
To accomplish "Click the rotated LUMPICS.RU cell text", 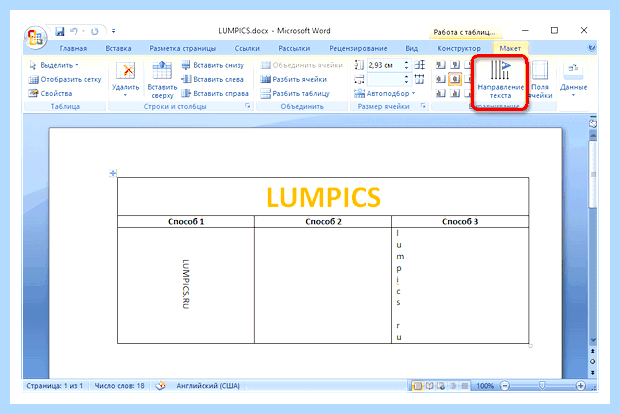I will click(x=186, y=284).
